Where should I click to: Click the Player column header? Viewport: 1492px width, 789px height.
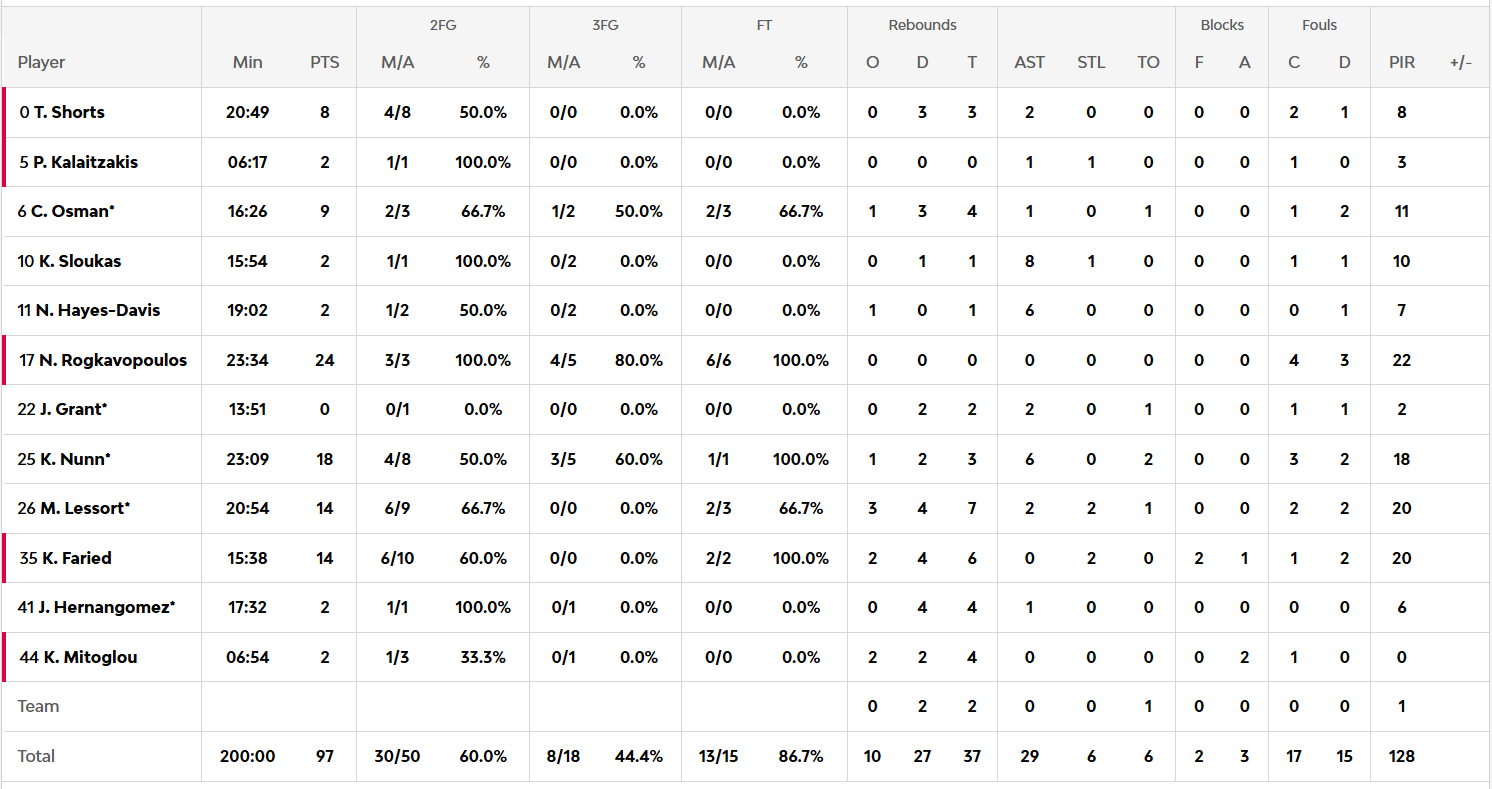pos(41,62)
